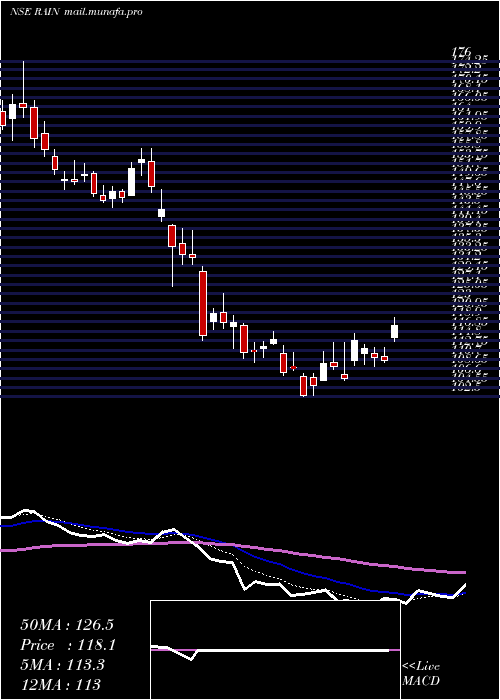This screenshot has width=500, height=700.
Task: Click the 176 price axis label
Action: 462,53
